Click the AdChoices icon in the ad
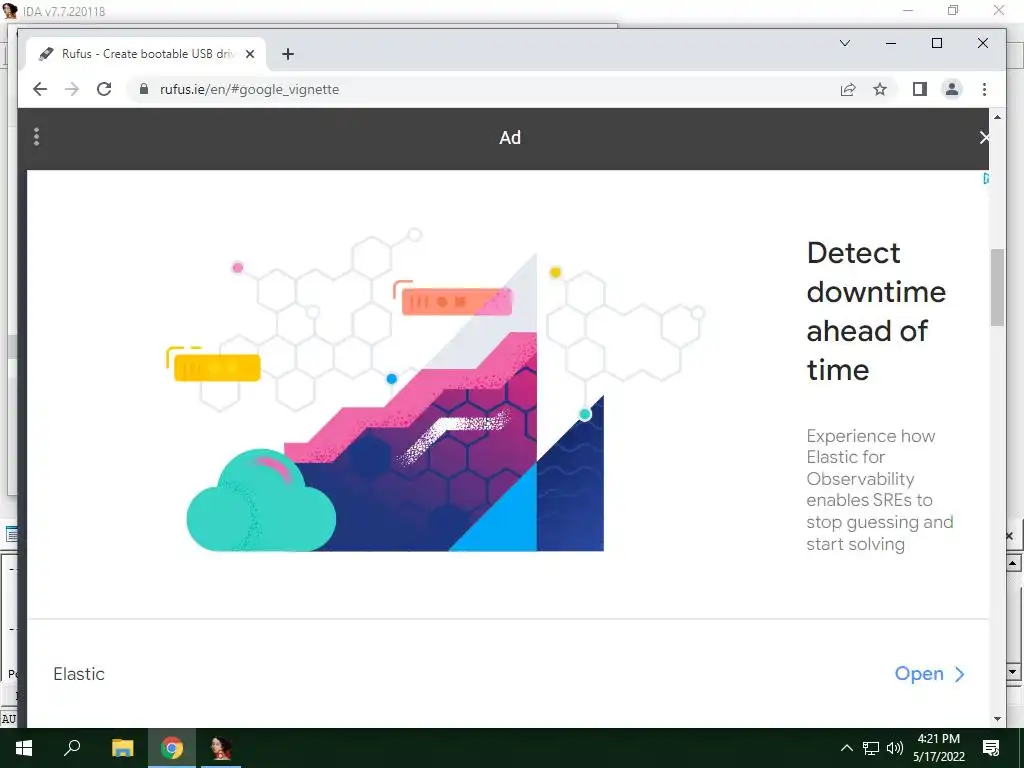 (985, 178)
